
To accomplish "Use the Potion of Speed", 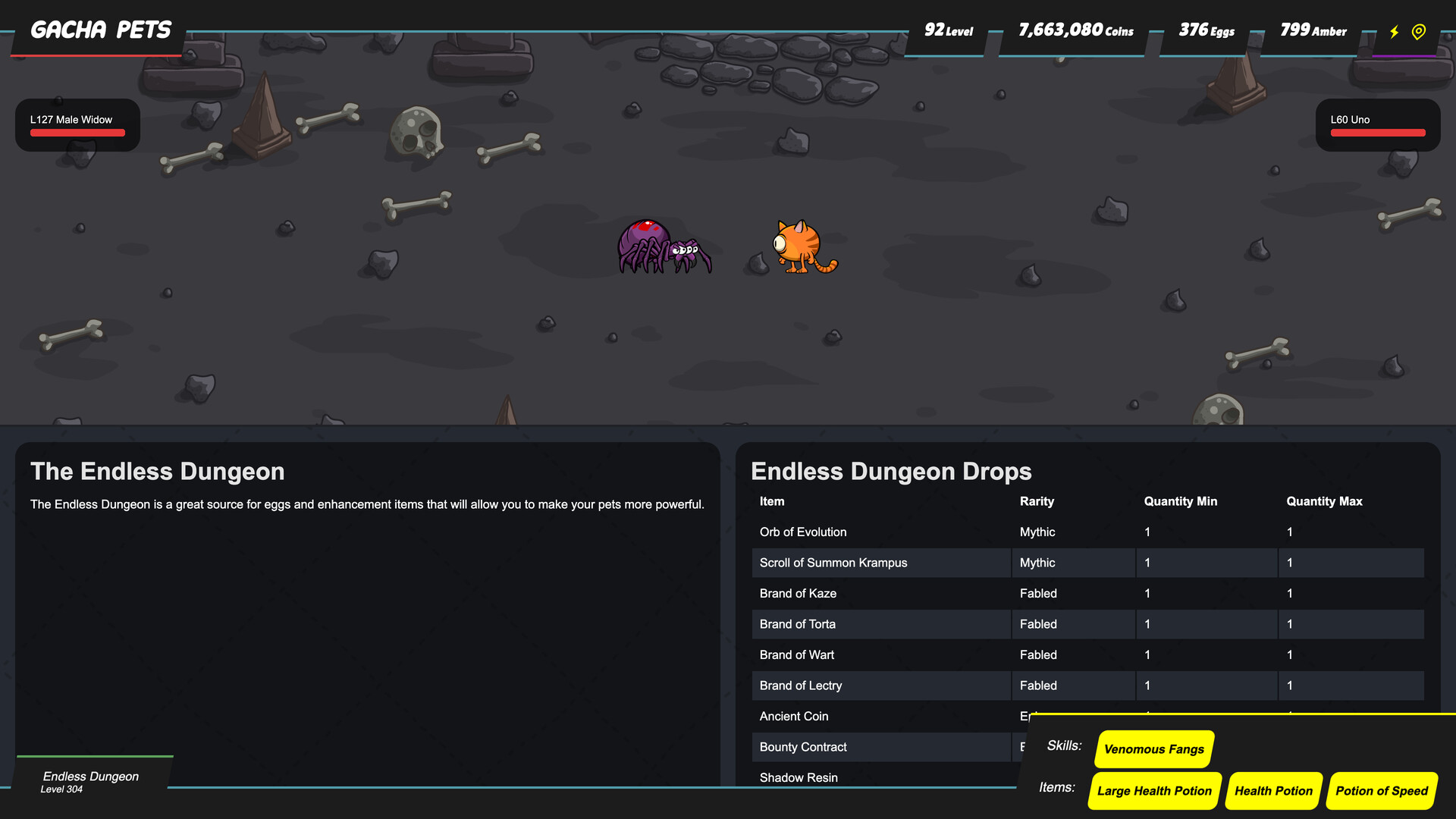I will 1382,790.
